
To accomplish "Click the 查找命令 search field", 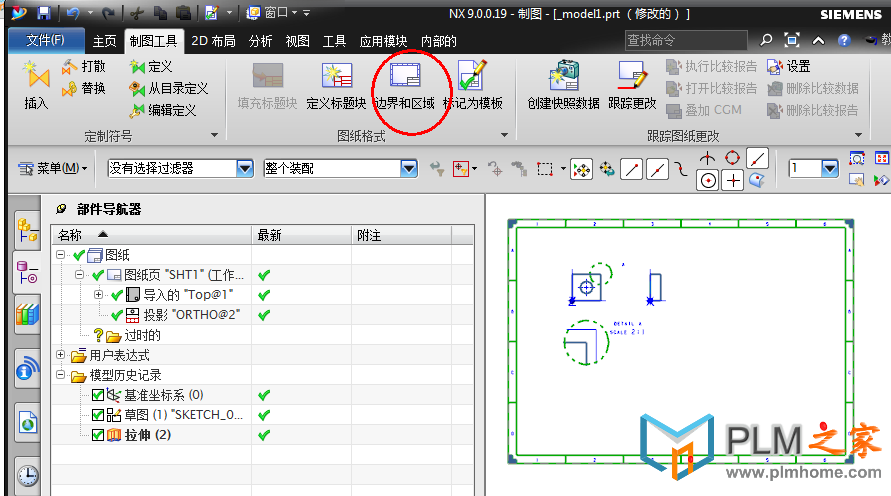I will pos(686,40).
